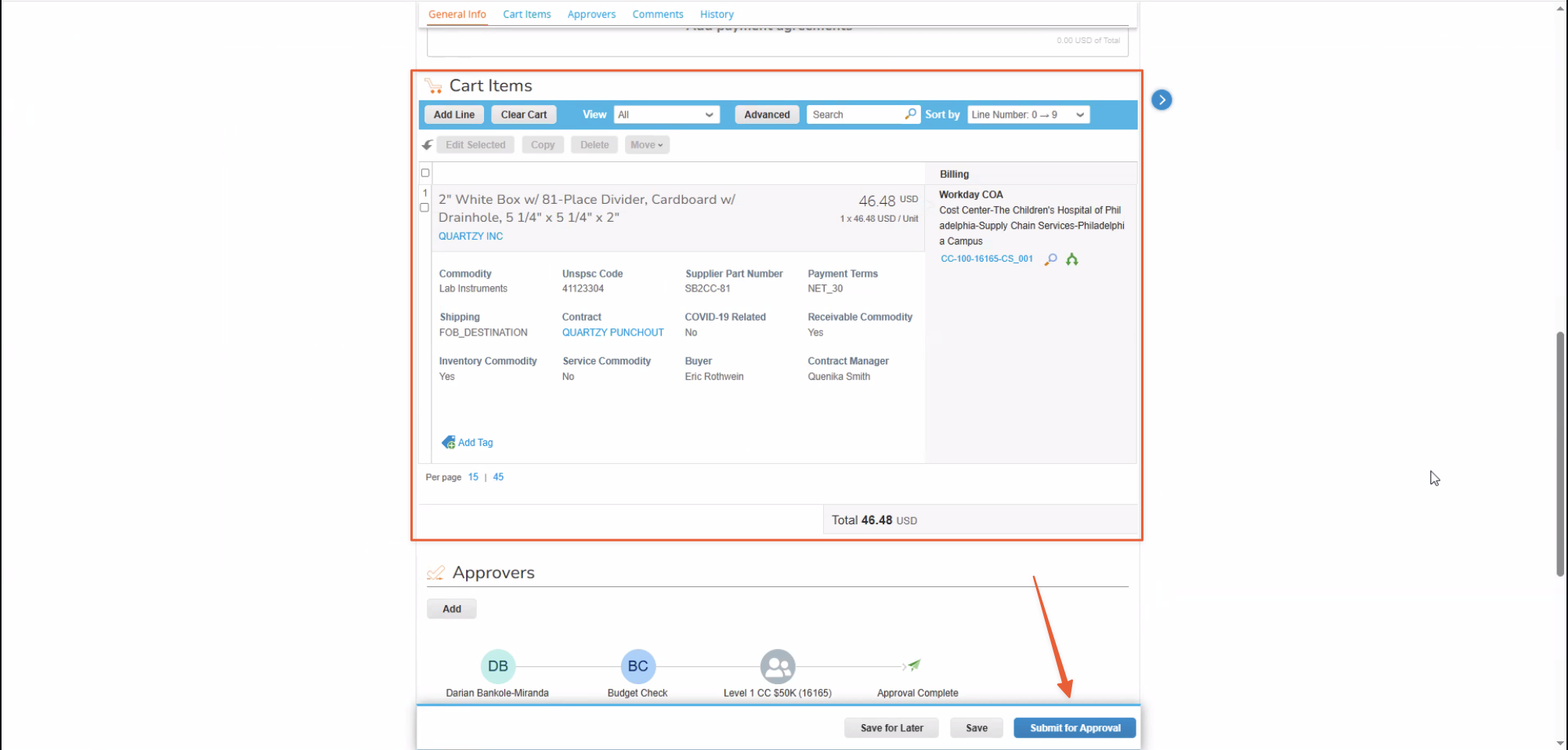Click the BC Budget Check avatar

tap(638, 666)
